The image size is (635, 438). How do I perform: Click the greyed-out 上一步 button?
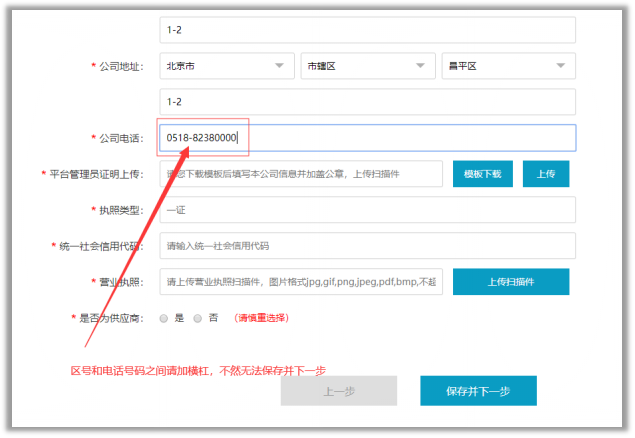tap(338, 391)
